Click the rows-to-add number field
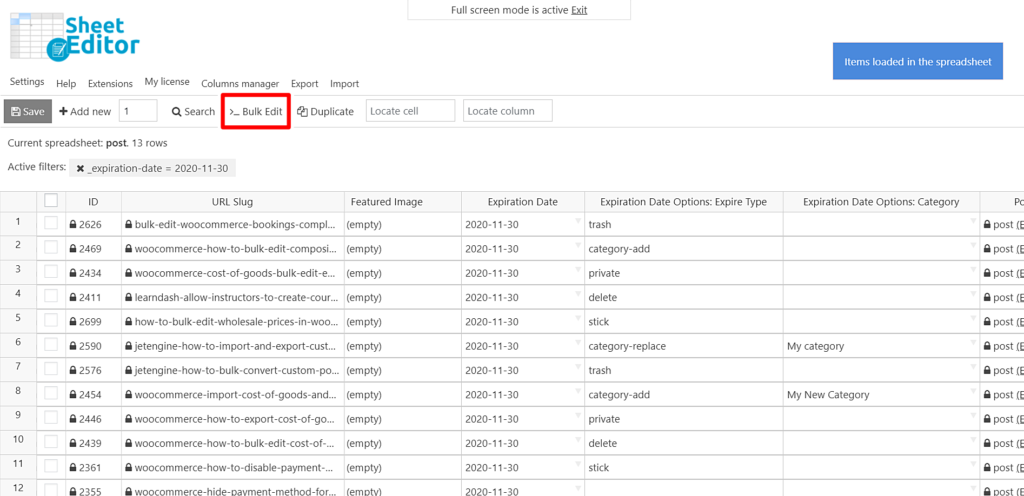The image size is (1024, 496). (x=138, y=111)
